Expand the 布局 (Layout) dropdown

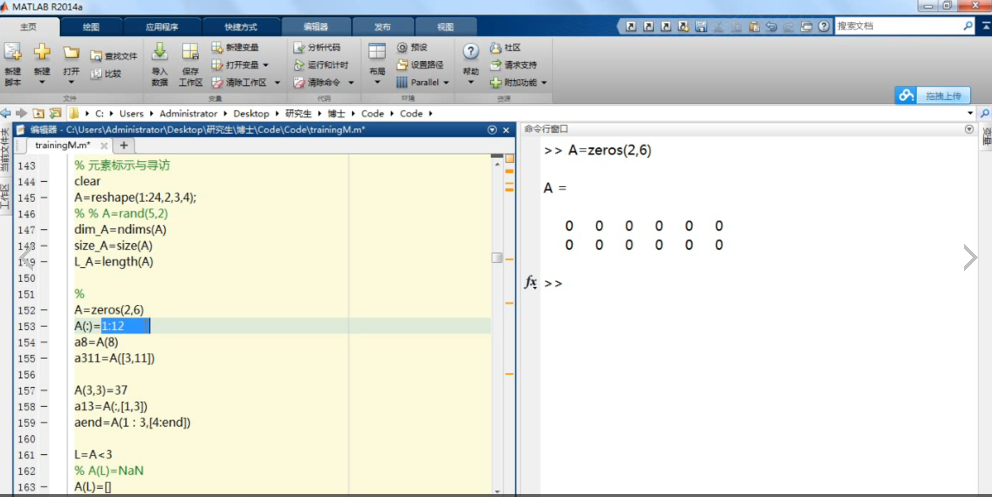coord(376,83)
